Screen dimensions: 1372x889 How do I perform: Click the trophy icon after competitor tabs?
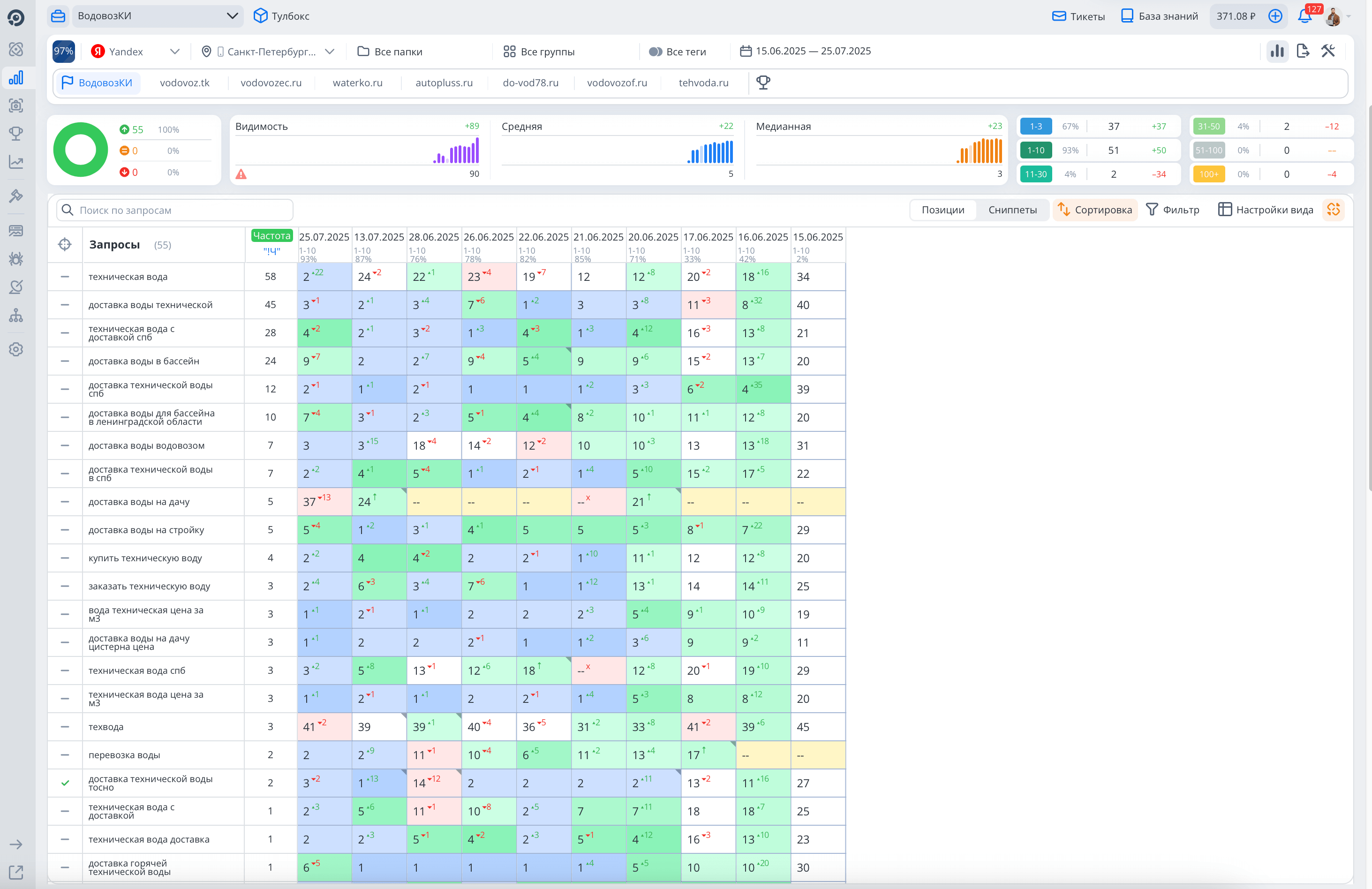click(x=763, y=83)
